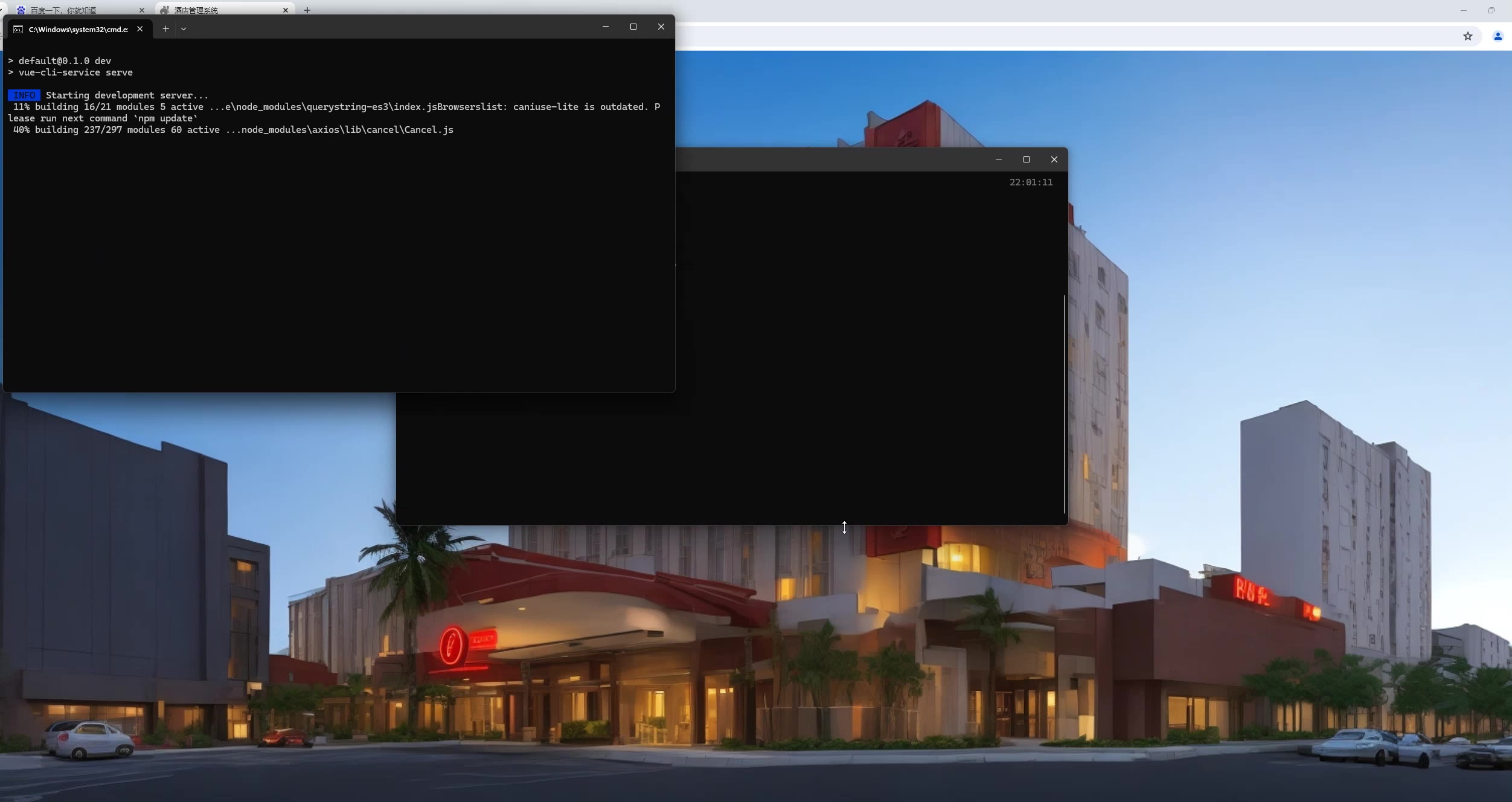
Task: Maximize the front terminal window
Action: pyautogui.click(x=633, y=27)
